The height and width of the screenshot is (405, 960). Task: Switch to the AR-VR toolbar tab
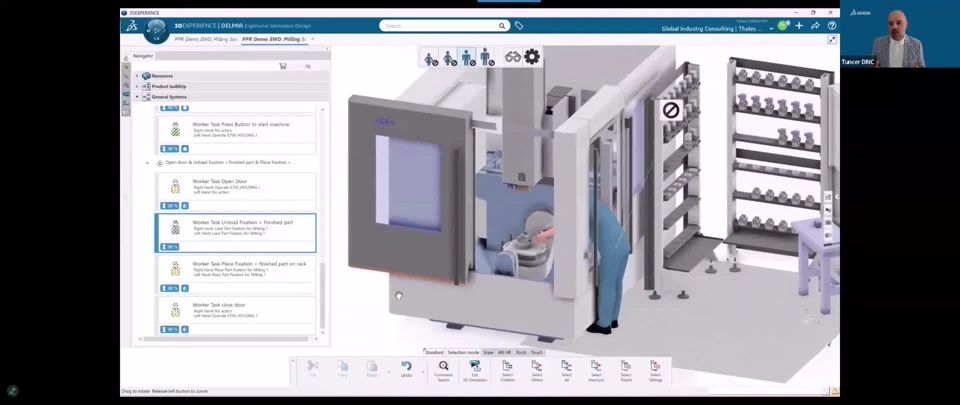pyautogui.click(x=505, y=352)
